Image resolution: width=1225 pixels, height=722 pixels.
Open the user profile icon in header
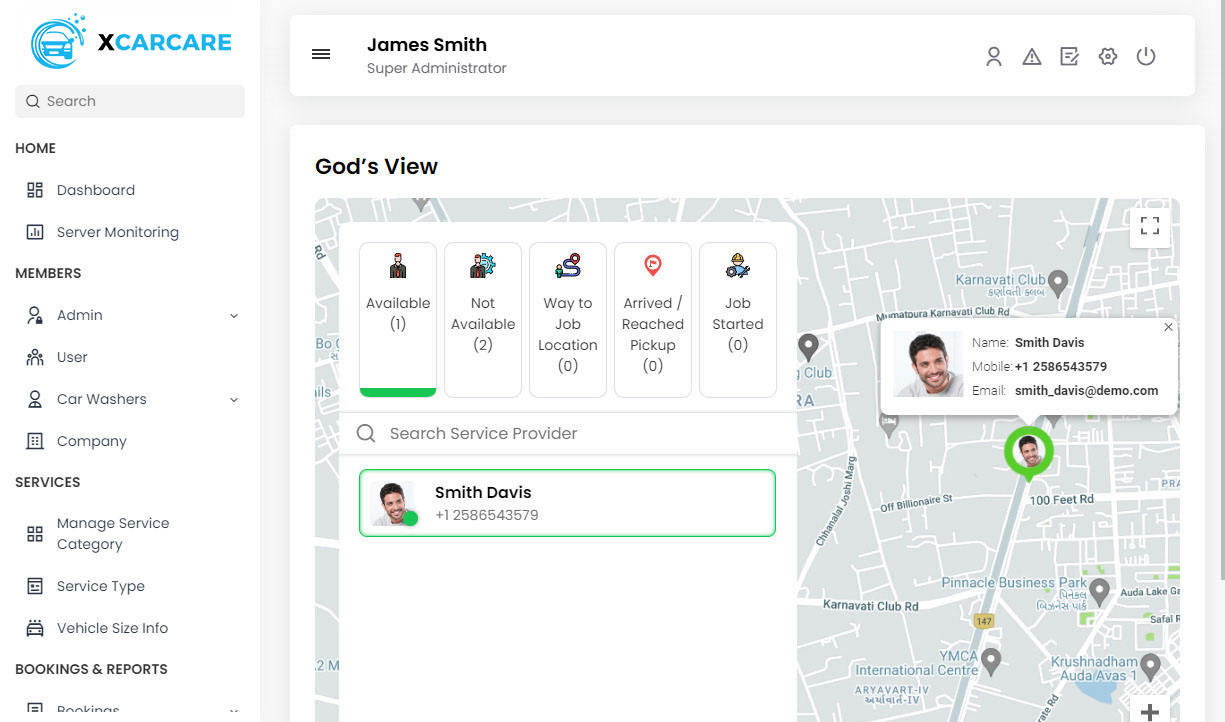tap(993, 57)
